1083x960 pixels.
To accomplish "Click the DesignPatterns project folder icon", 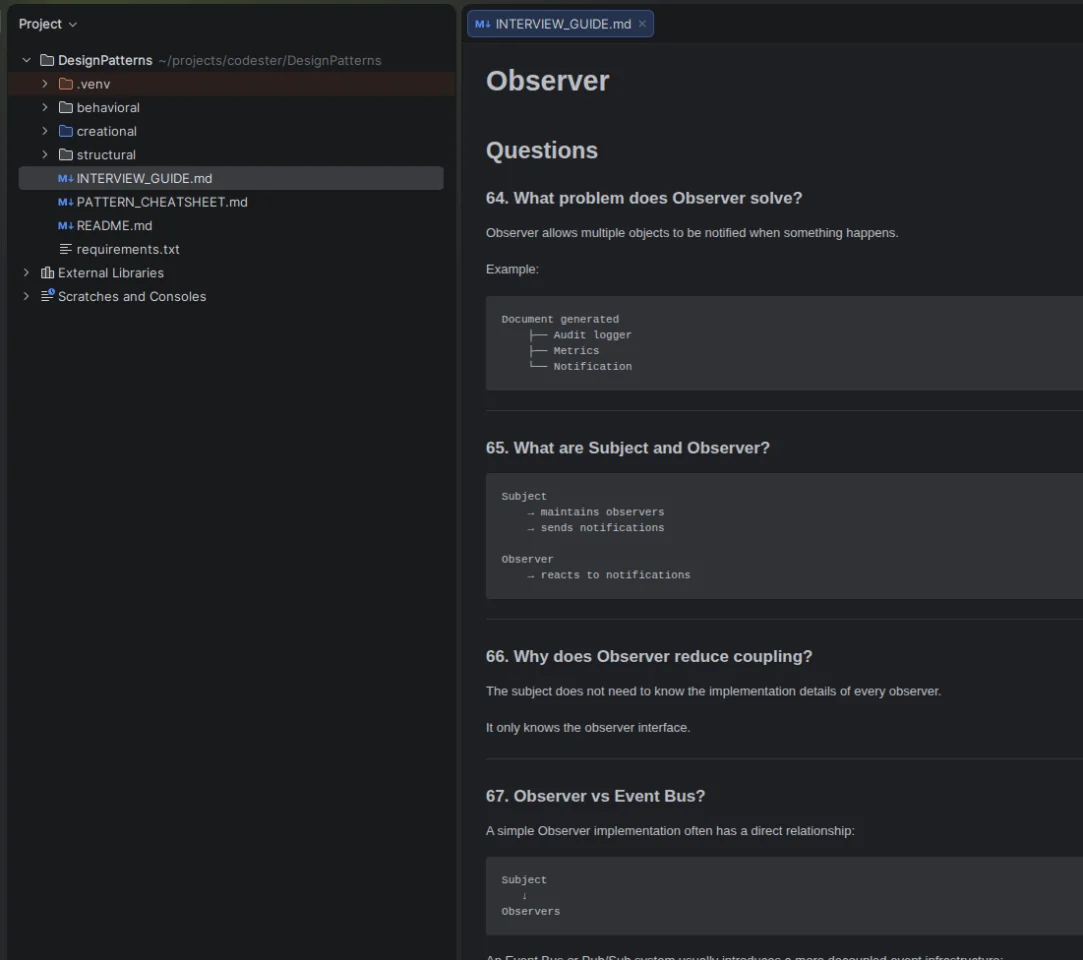I will tap(47, 60).
